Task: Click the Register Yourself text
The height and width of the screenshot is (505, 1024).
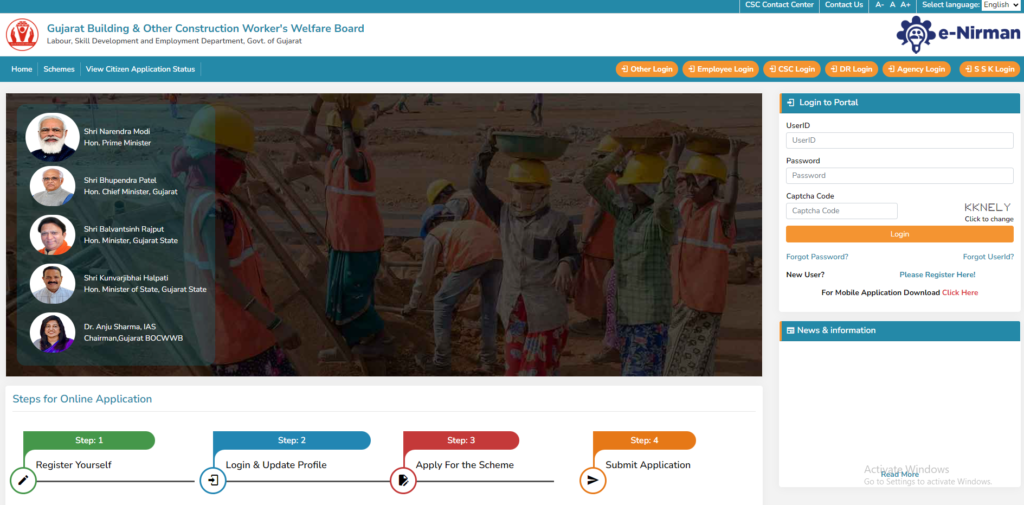Action: [74, 465]
